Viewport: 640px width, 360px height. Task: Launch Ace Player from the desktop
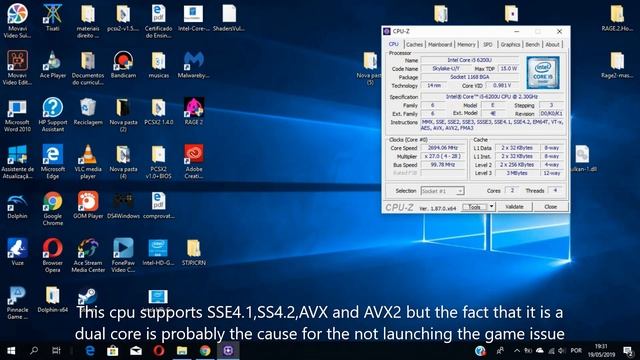53,64
